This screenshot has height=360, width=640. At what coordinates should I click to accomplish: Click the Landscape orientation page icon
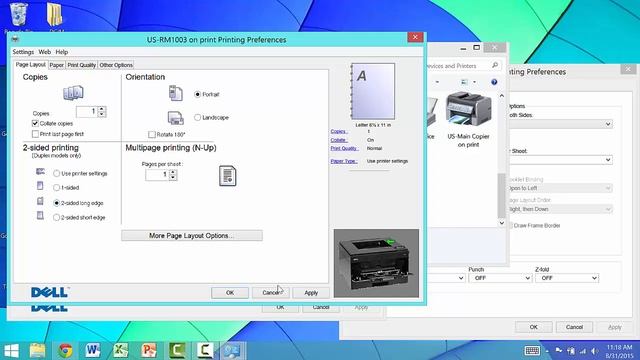click(176, 118)
